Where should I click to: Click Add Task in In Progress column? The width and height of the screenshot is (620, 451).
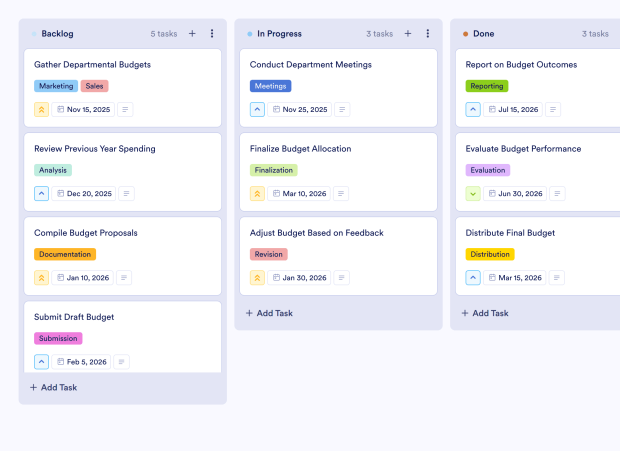point(270,313)
